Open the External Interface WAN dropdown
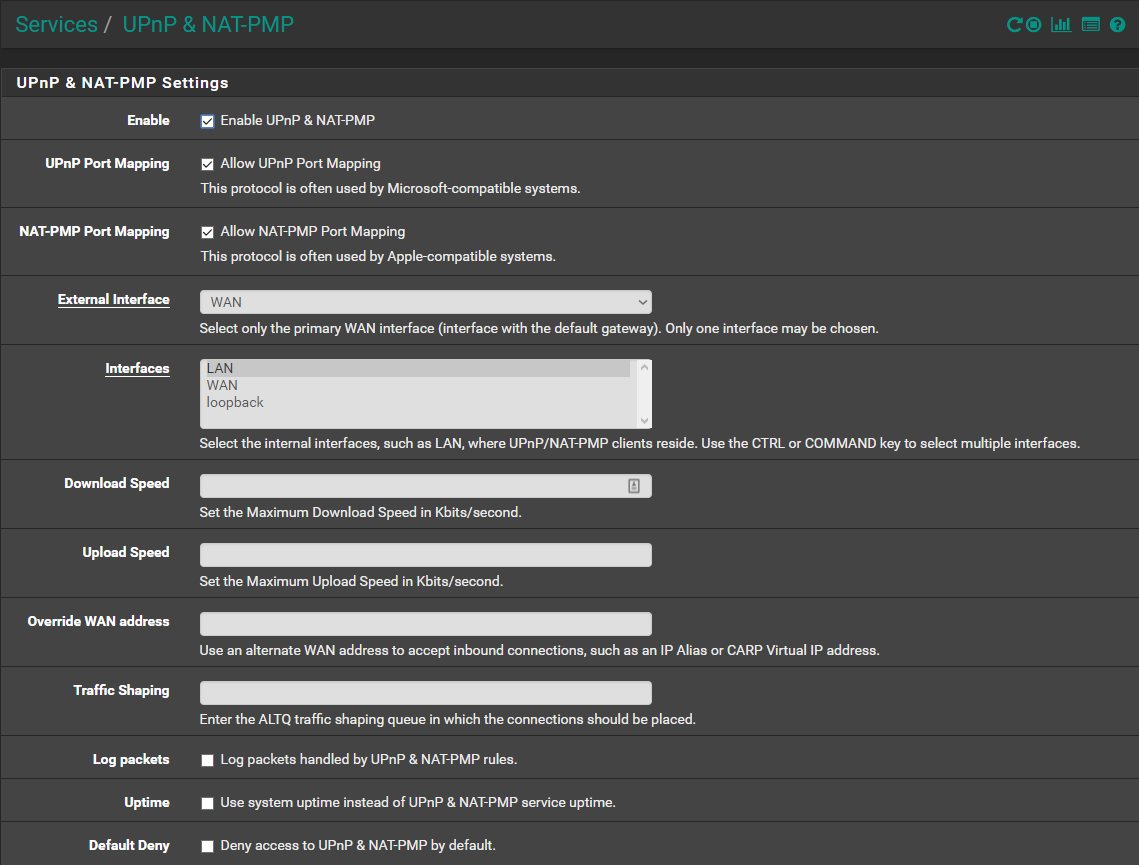This screenshot has width=1139, height=865. (x=425, y=302)
